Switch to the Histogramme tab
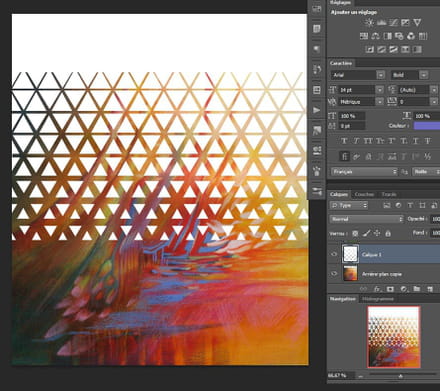The width and height of the screenshot is (440, 391). click(378, 299)
